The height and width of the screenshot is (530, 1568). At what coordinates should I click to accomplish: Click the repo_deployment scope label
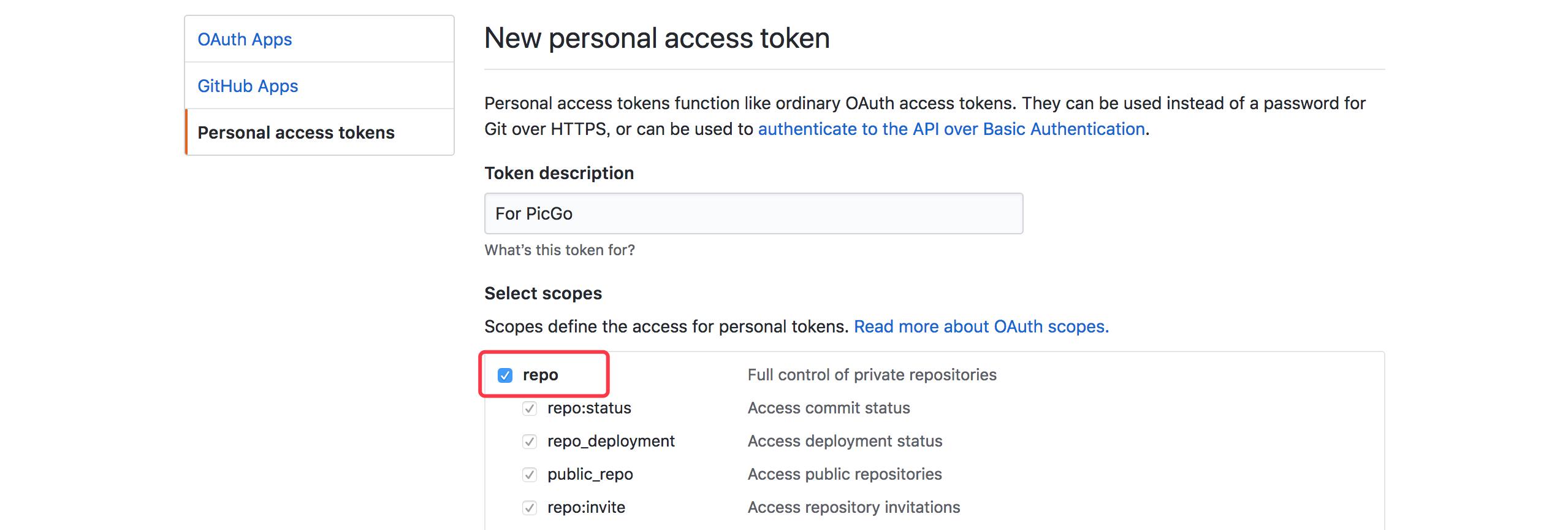point(611,440)
